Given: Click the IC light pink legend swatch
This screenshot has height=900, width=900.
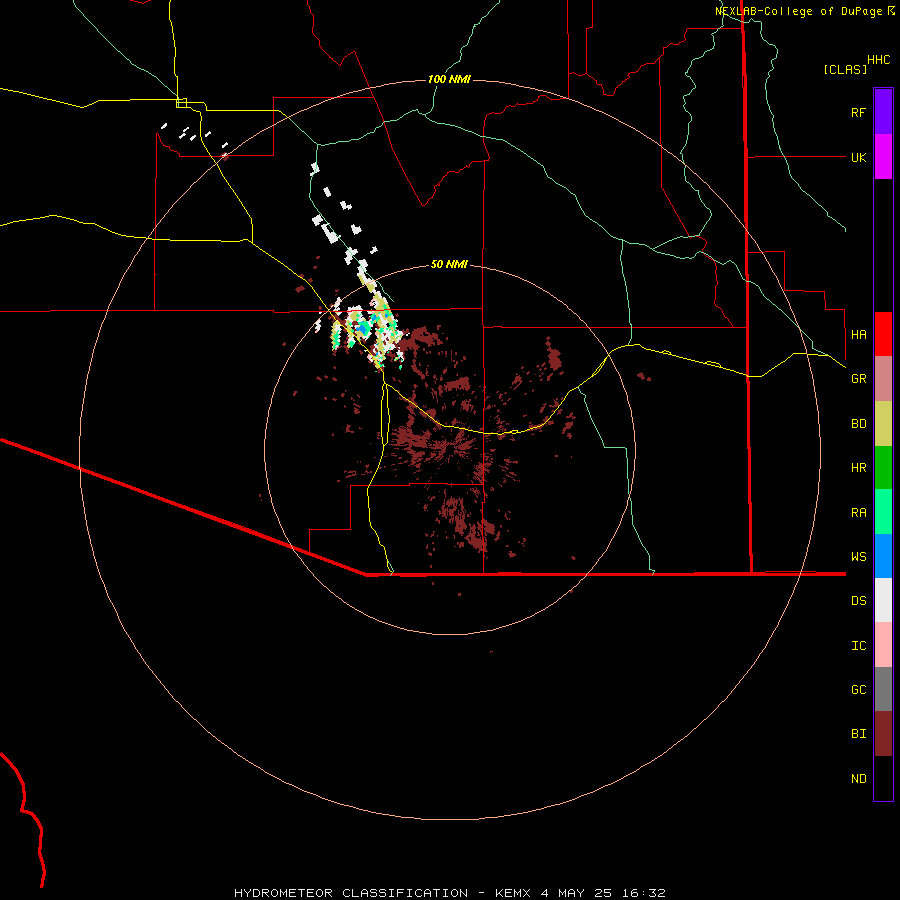Looking at the screenshot, I should (x=883, y=645).
